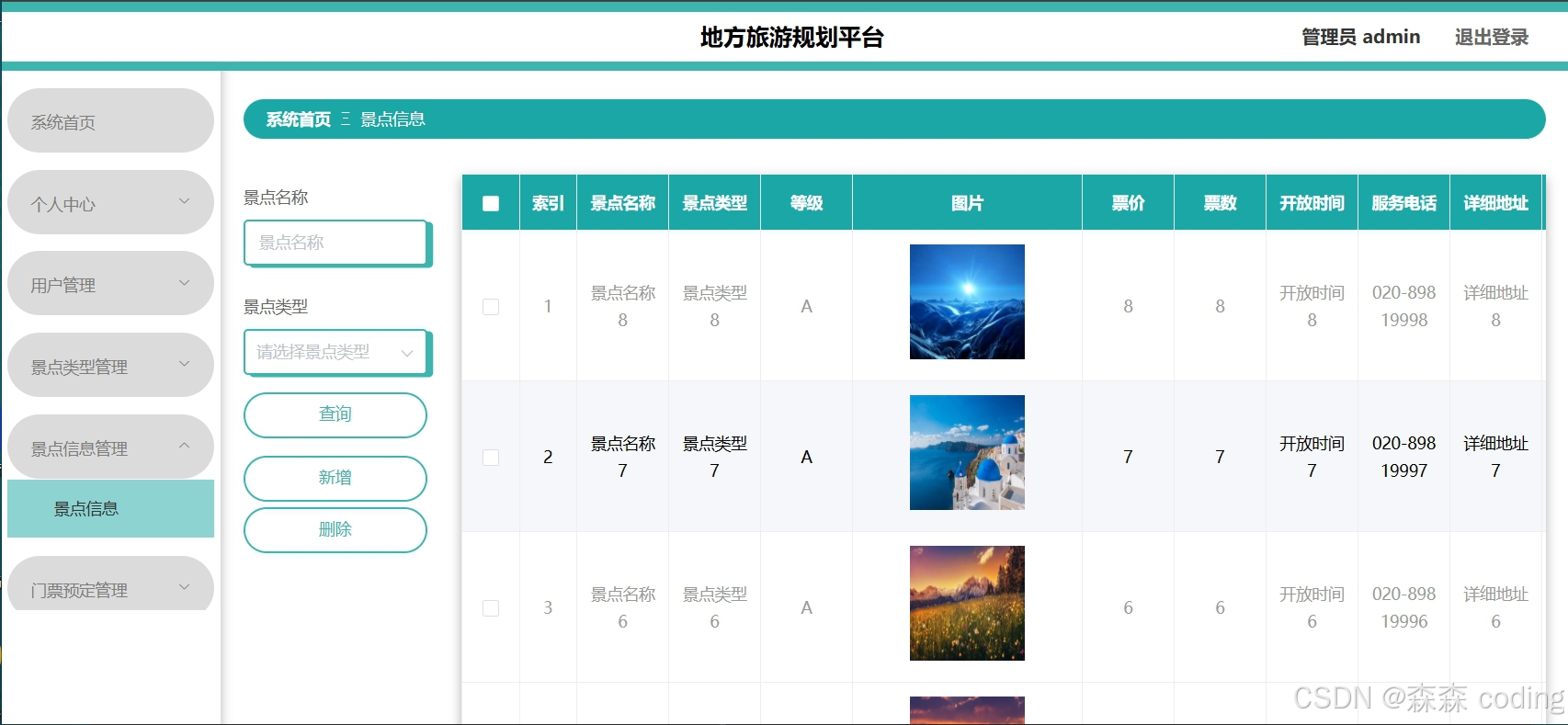Click the 开放时间 column header
This screenshot has width=1568, height=725.
coord(1312,203)
